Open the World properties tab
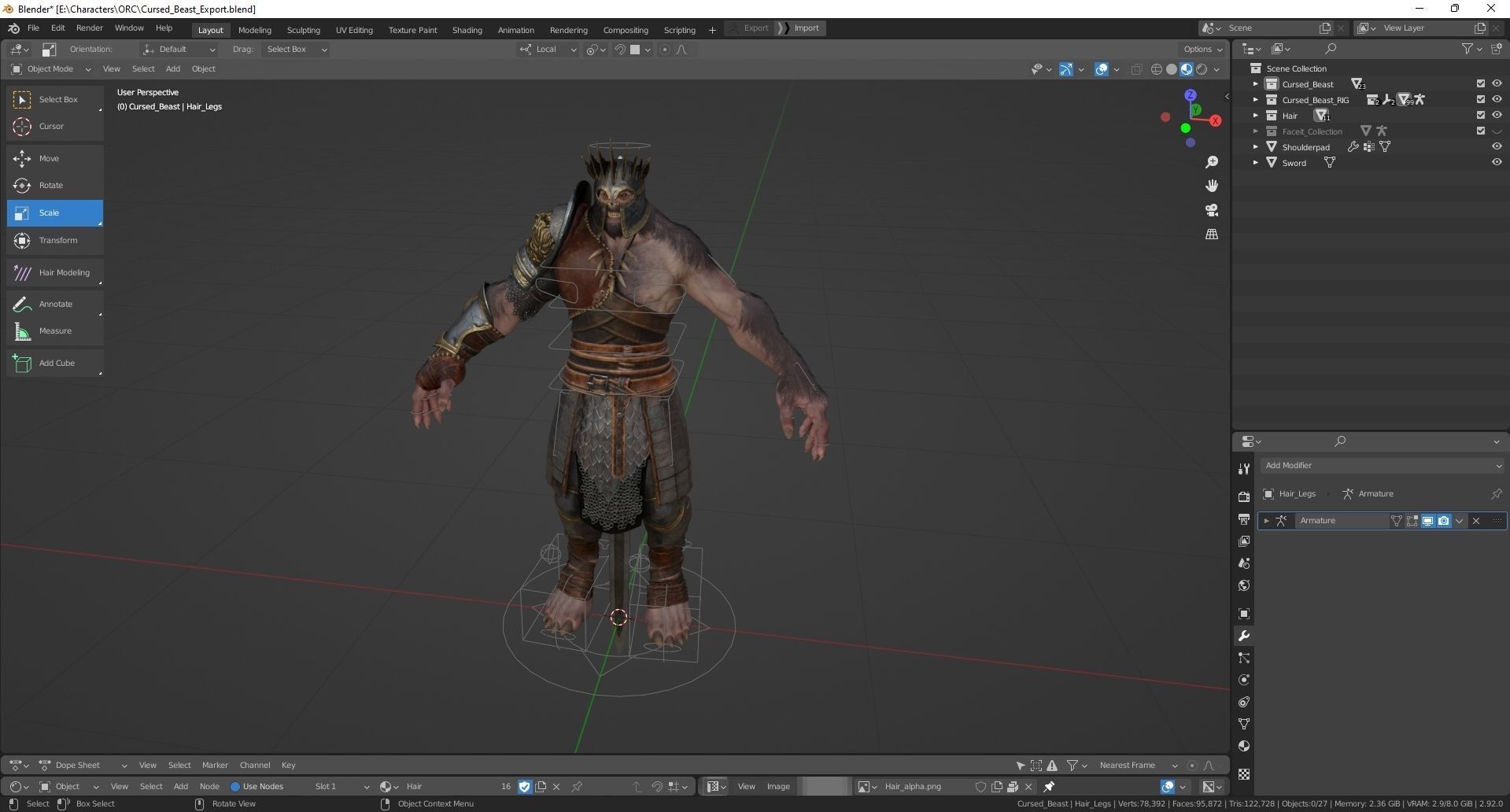1510x812 pixels. pyautogui.click(x=1244, y=585)
